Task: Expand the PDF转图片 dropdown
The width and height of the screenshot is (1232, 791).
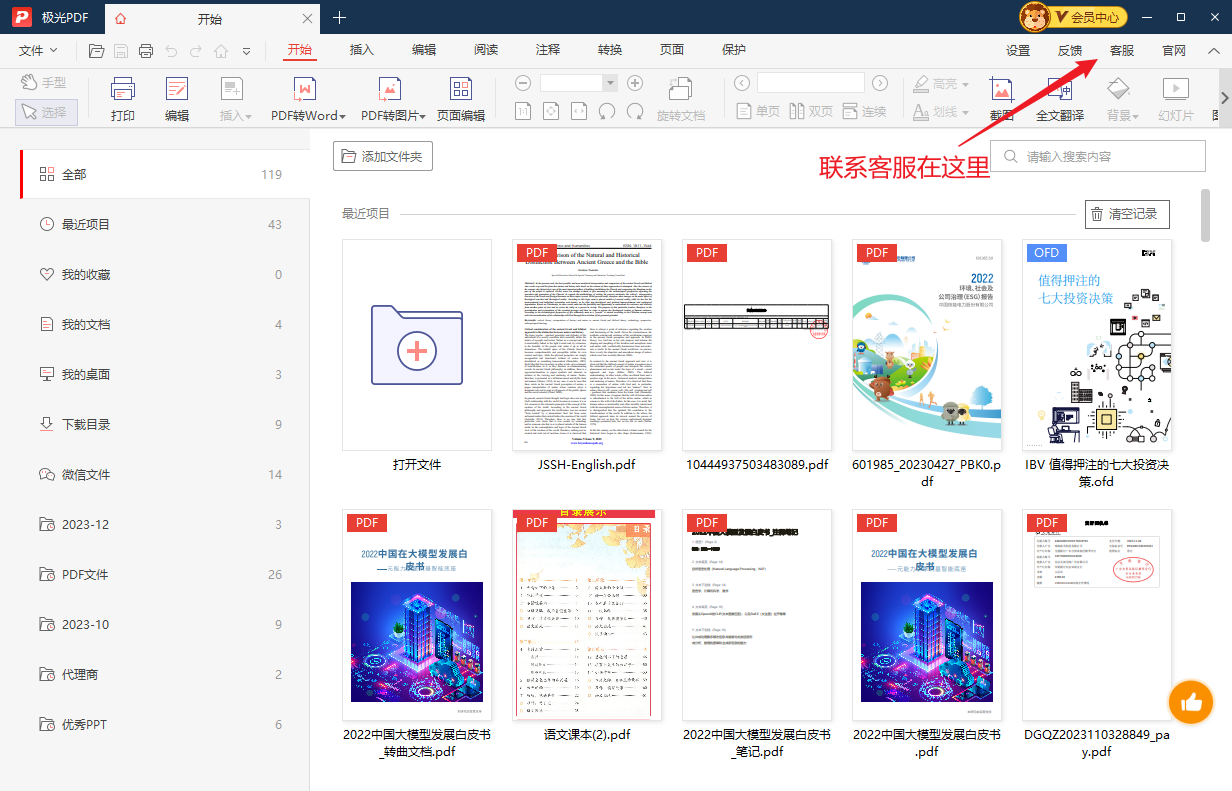Action: click(x=424, y=116)
